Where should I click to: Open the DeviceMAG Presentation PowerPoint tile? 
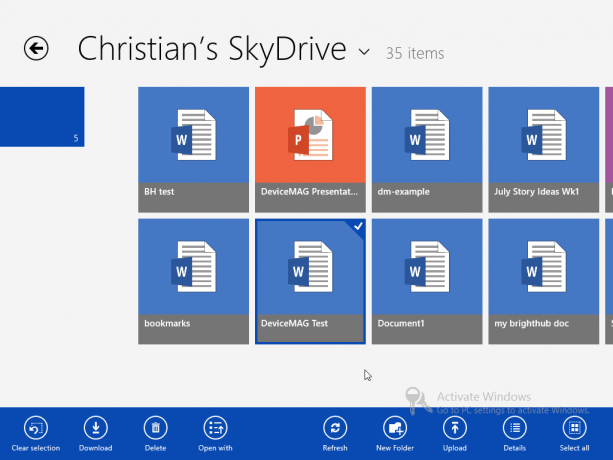[x=310, y=150]
